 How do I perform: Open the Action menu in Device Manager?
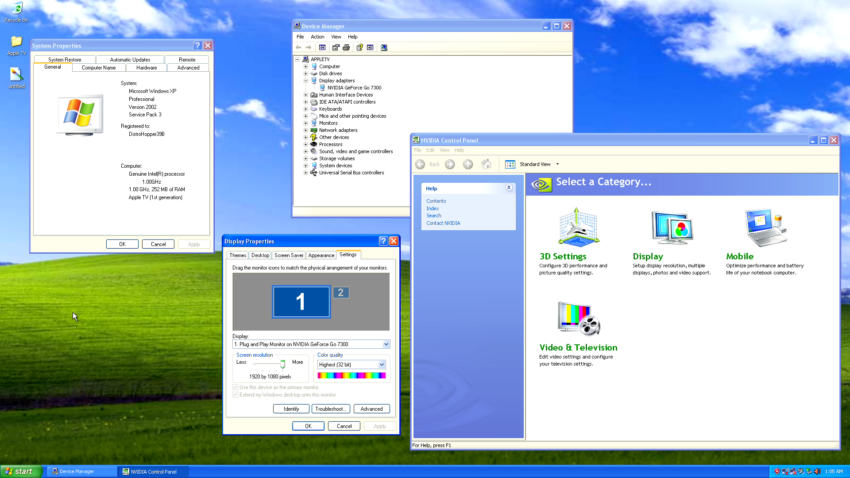tap(317, 37)
